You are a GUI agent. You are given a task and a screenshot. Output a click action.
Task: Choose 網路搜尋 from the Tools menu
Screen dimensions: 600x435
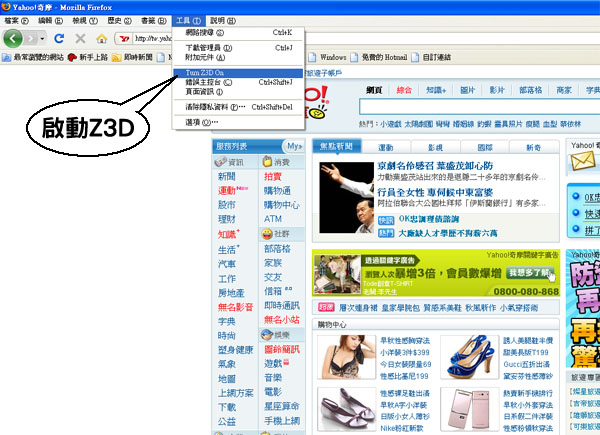click(238, 33)
